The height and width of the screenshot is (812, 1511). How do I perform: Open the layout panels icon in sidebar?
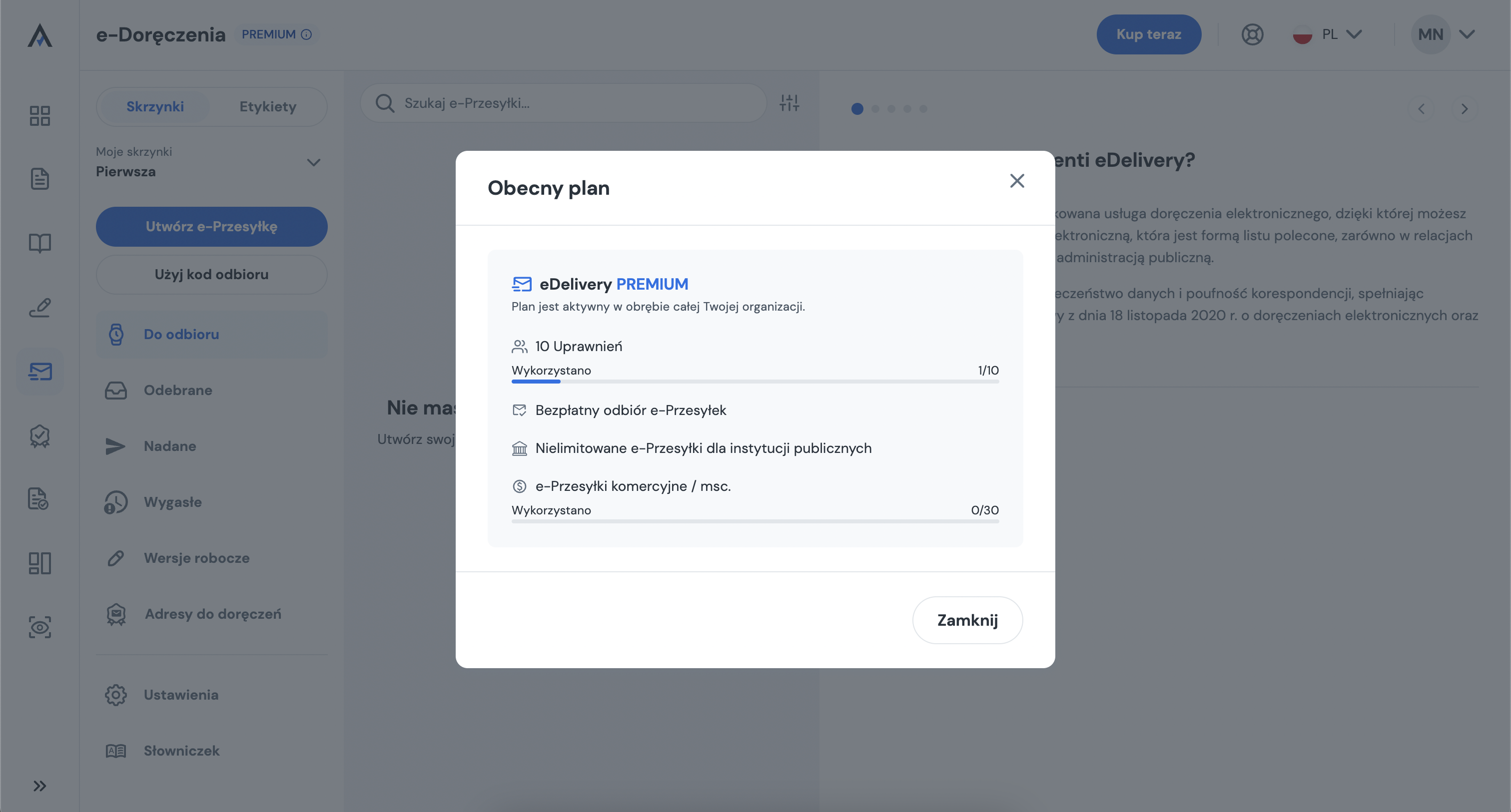coord(40,563)
